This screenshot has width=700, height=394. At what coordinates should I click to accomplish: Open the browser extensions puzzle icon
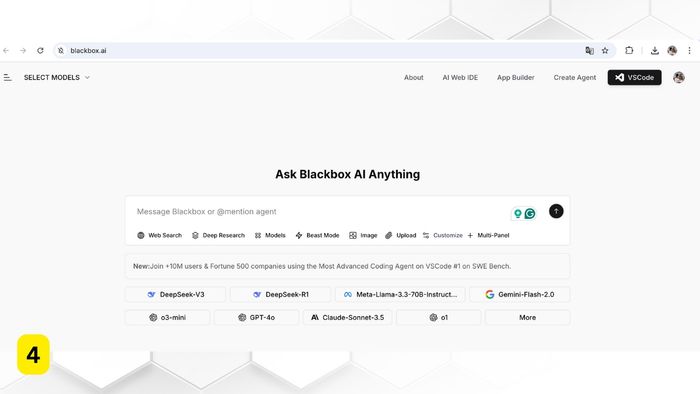tap(629, 50)
